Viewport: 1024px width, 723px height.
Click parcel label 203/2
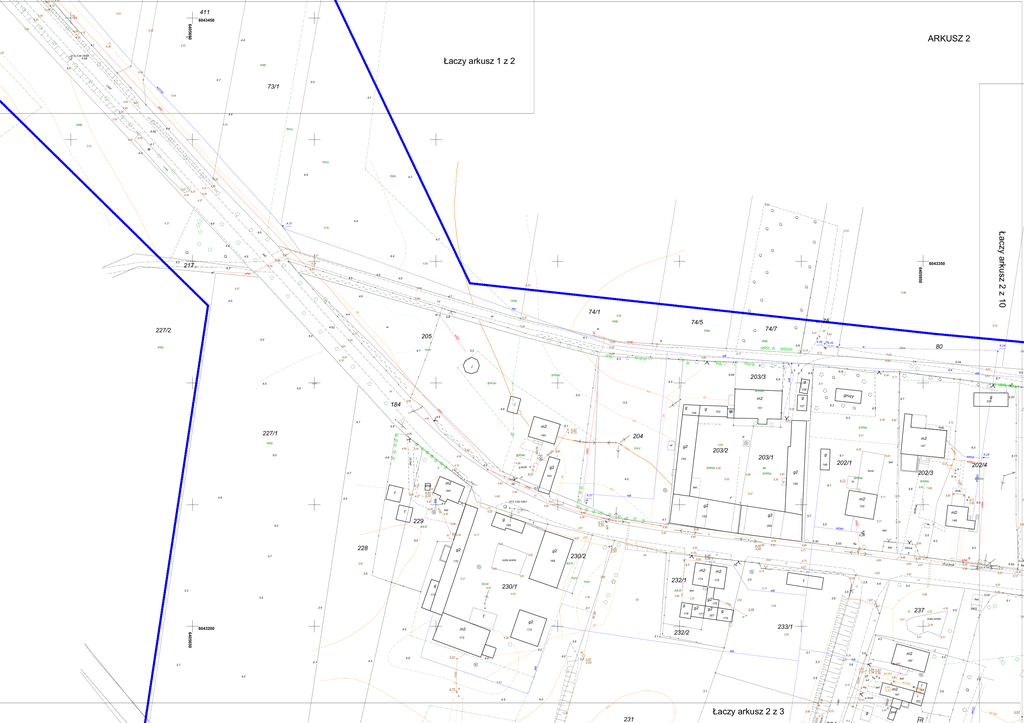pos(720,450)
